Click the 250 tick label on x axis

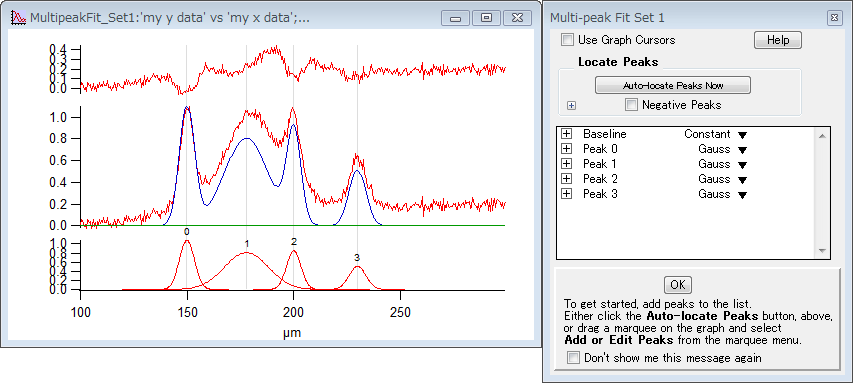(x=400, y=313)
